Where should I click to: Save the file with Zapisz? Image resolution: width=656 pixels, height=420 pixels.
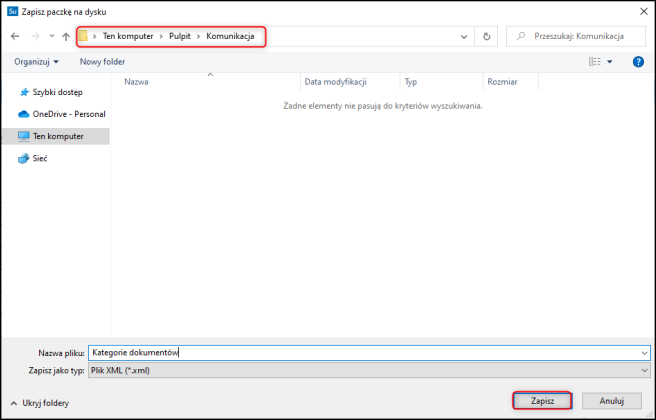point(542,401)
